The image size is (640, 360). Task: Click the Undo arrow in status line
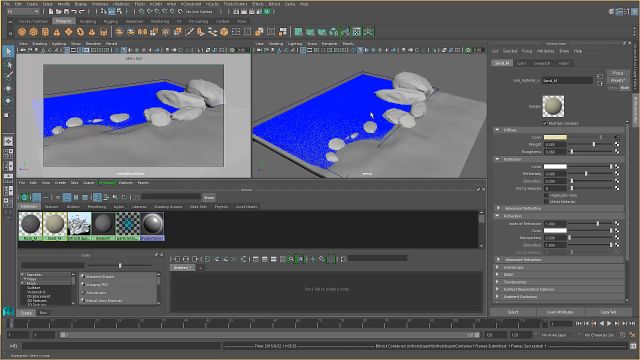tap(74, 12)
